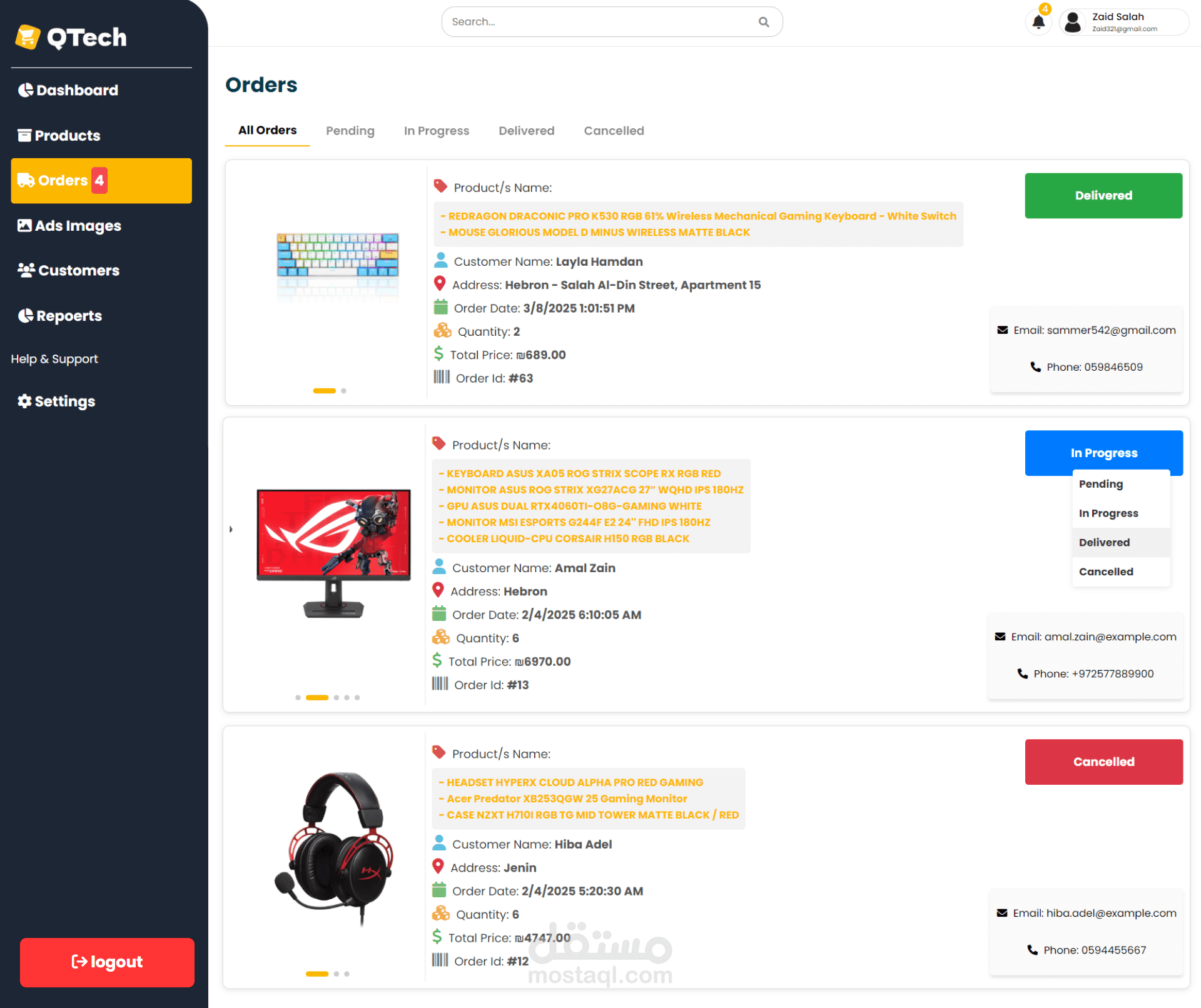Switch to Delivered tab
Screen dimensions: 1201x1008
click(527, 131)
